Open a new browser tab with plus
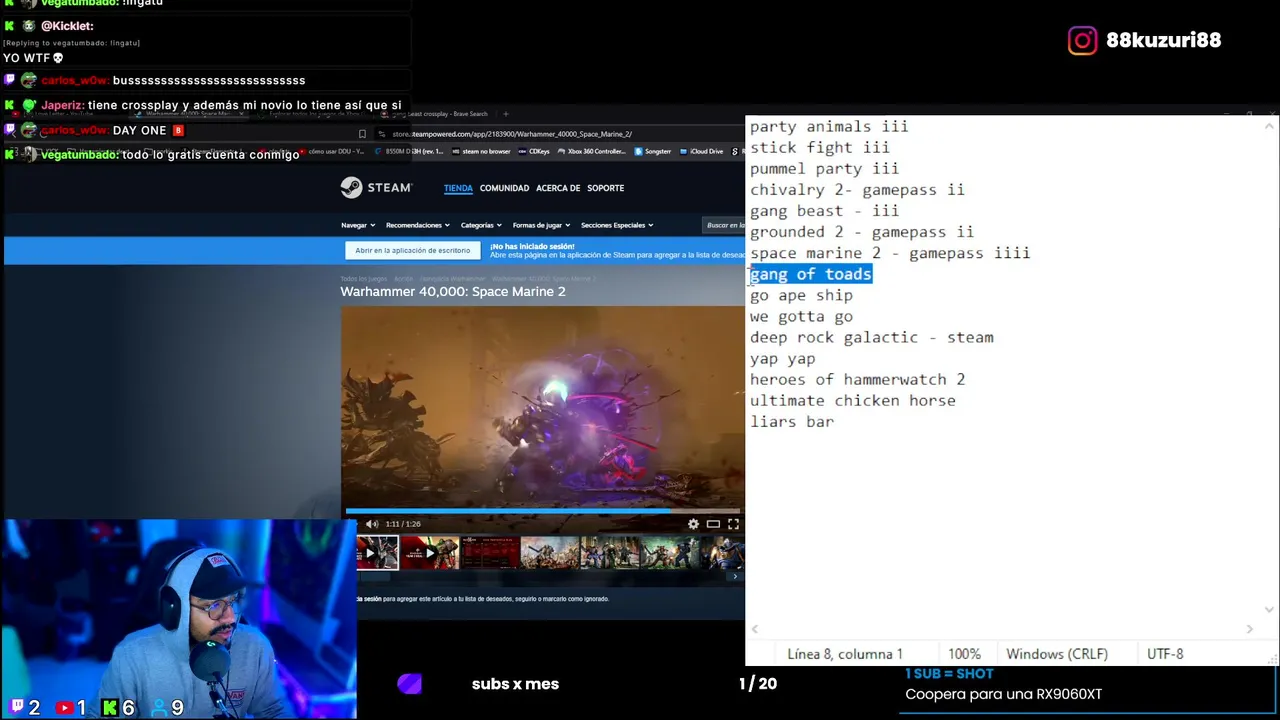 (x=505, y=114)
